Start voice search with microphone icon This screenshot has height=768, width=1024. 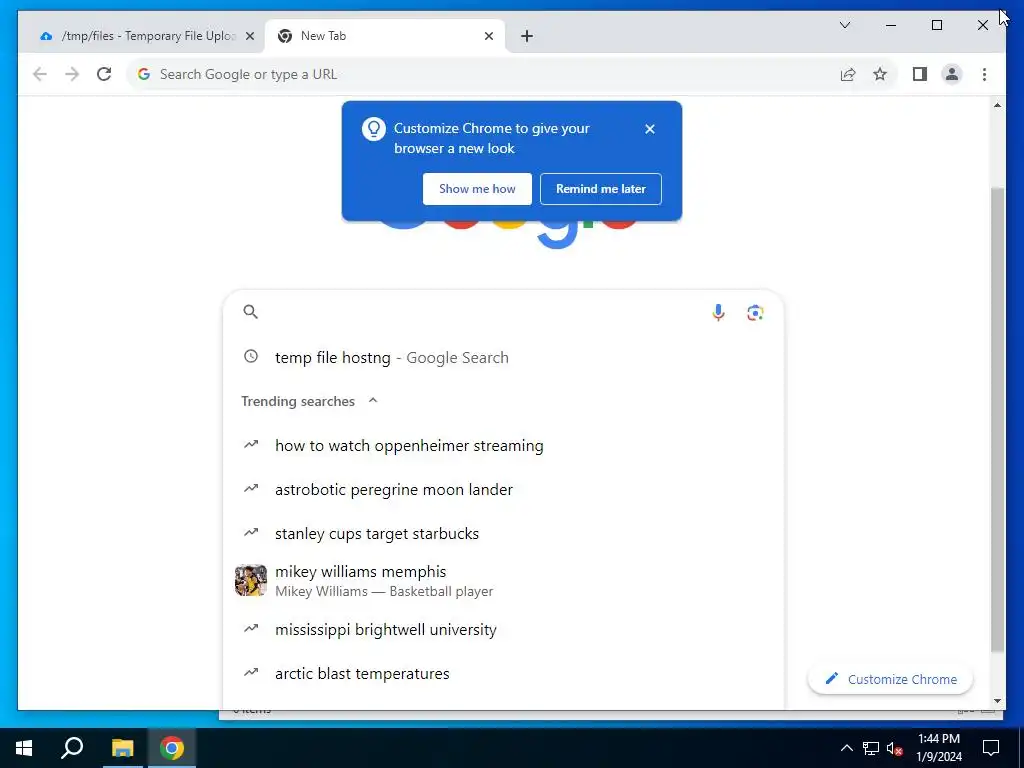coord(718,312)
